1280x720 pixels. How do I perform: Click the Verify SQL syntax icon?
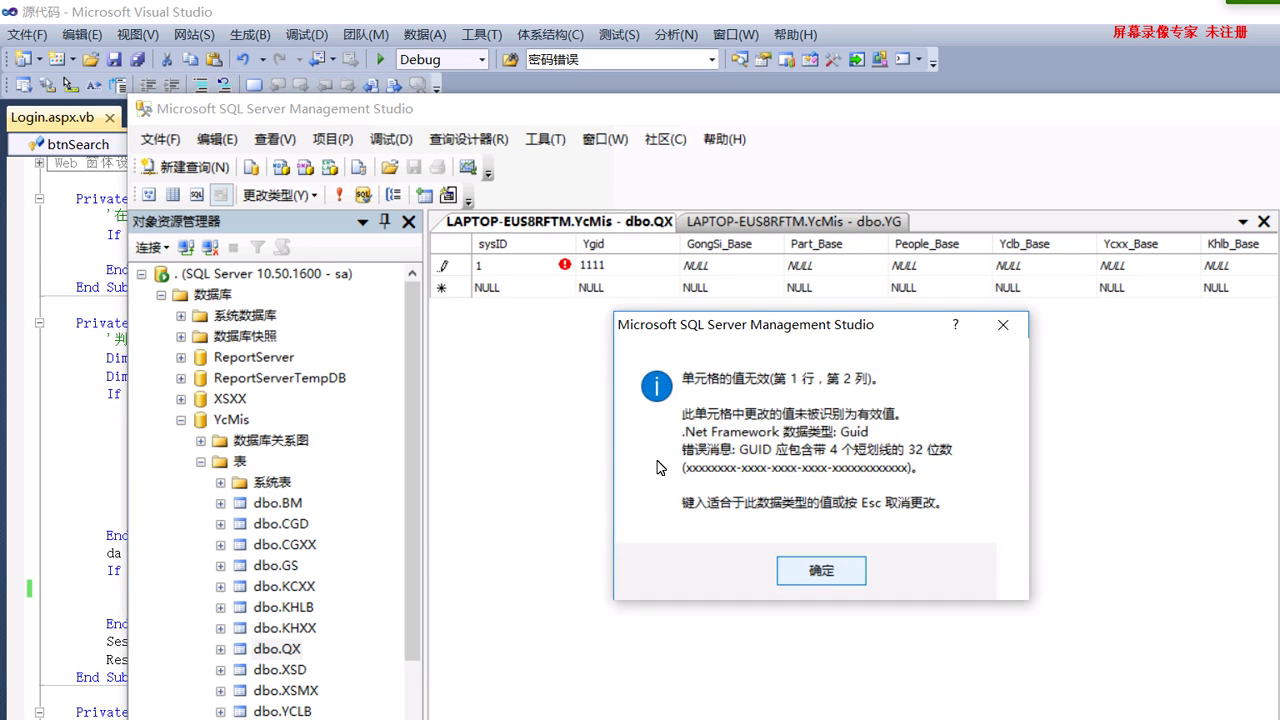tap(363, 195)
